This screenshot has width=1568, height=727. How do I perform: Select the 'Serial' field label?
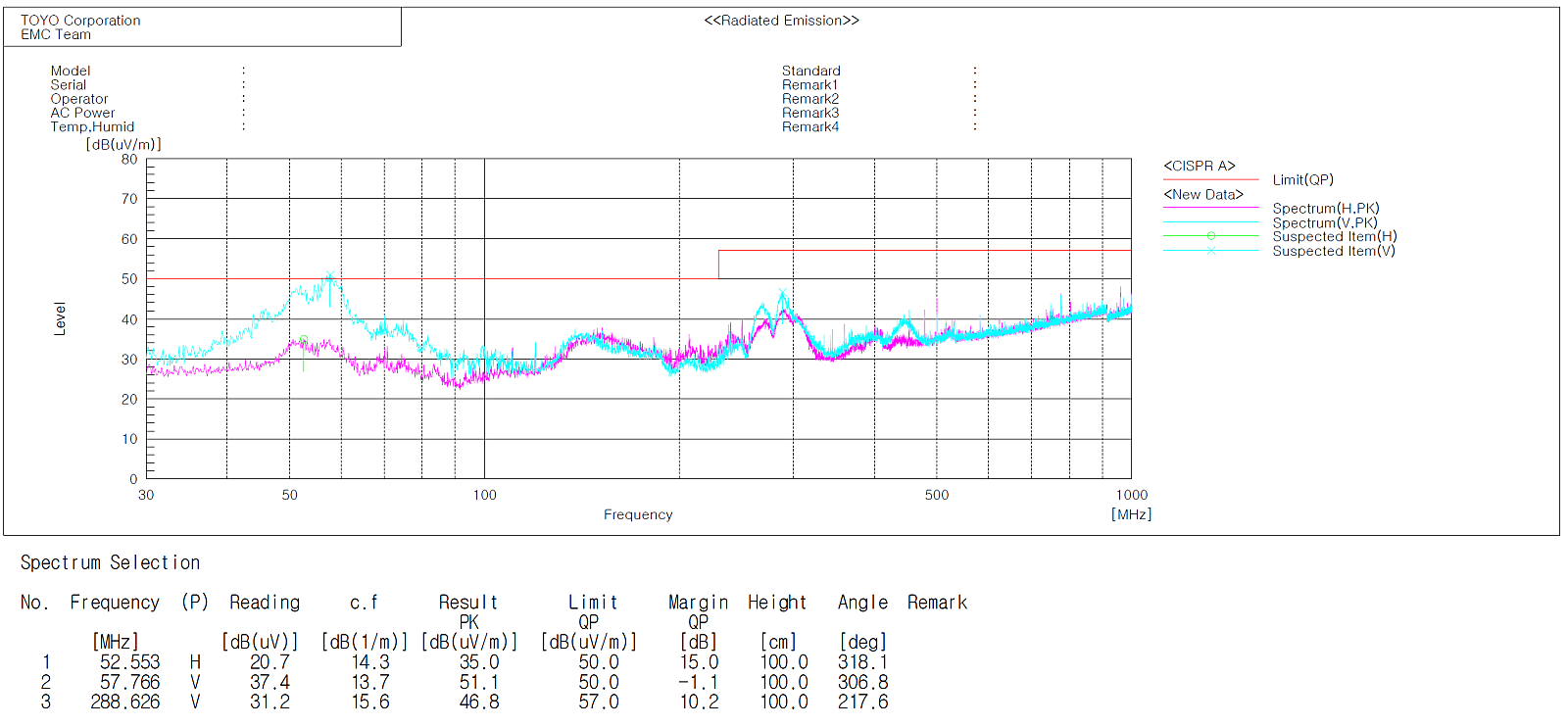point(69,84)
